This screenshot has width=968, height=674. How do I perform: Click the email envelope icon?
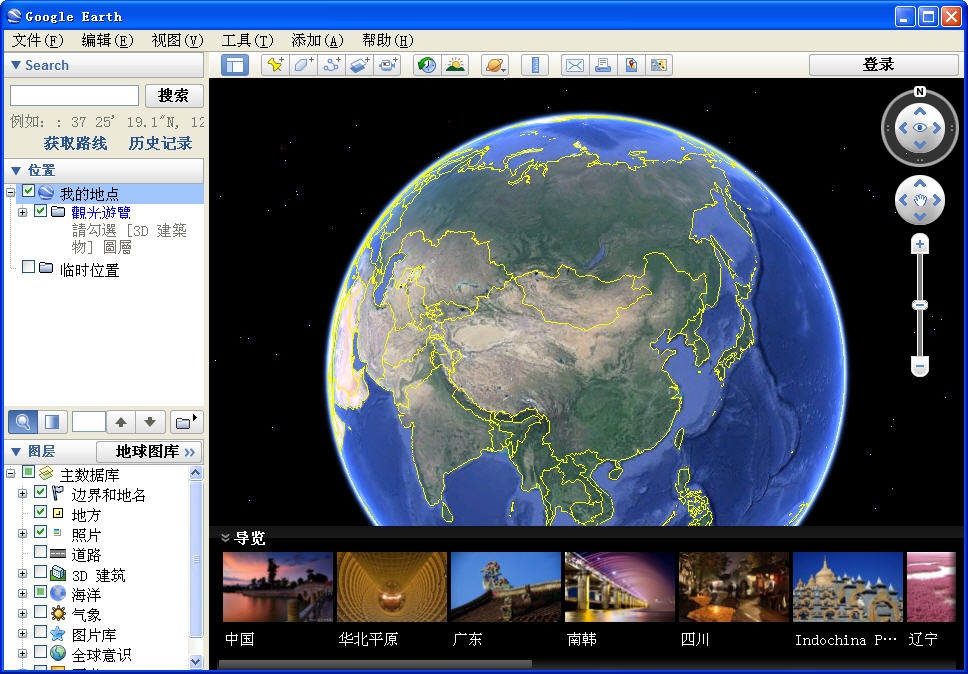575,65
